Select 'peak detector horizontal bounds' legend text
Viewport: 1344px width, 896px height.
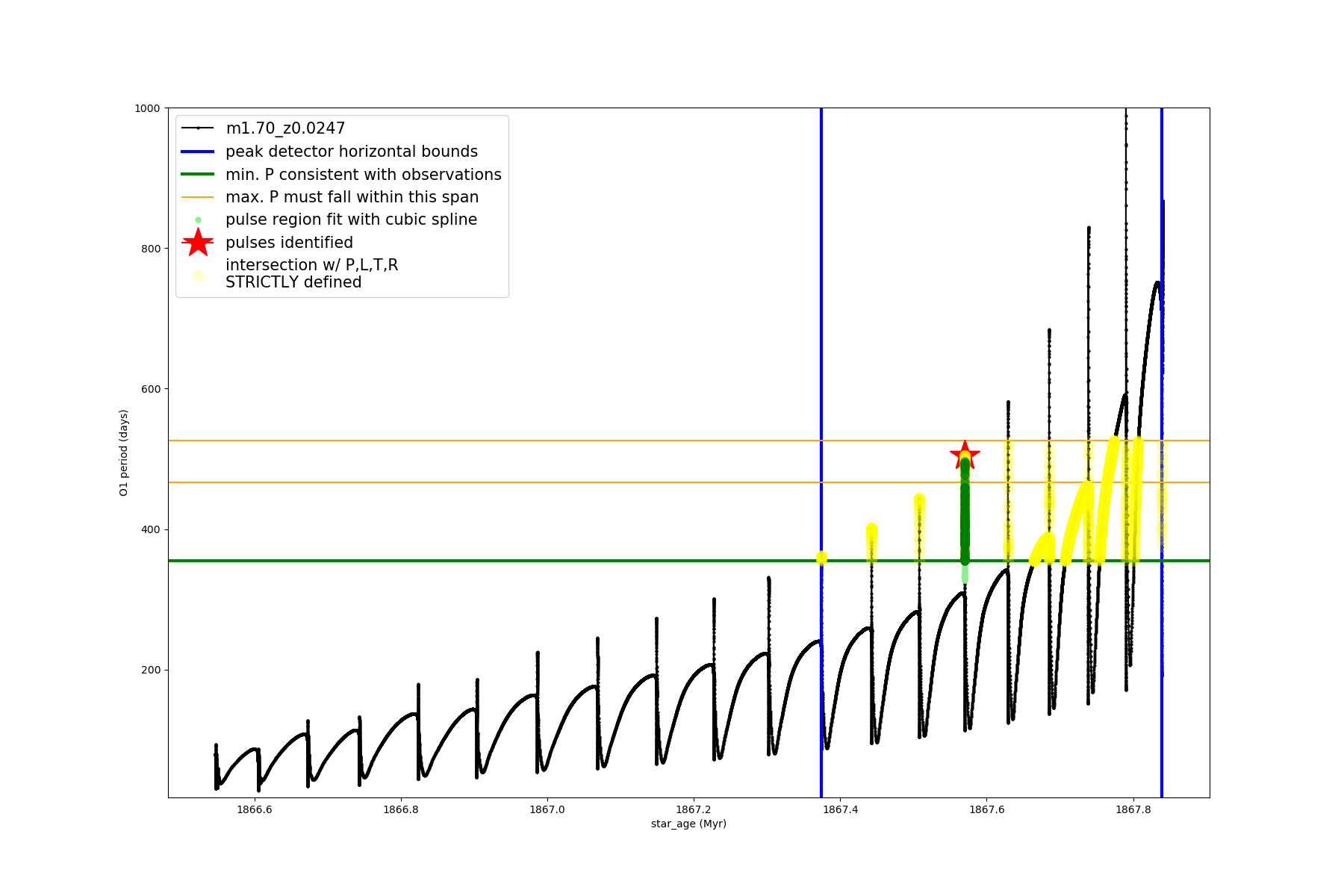coord(351,152)
